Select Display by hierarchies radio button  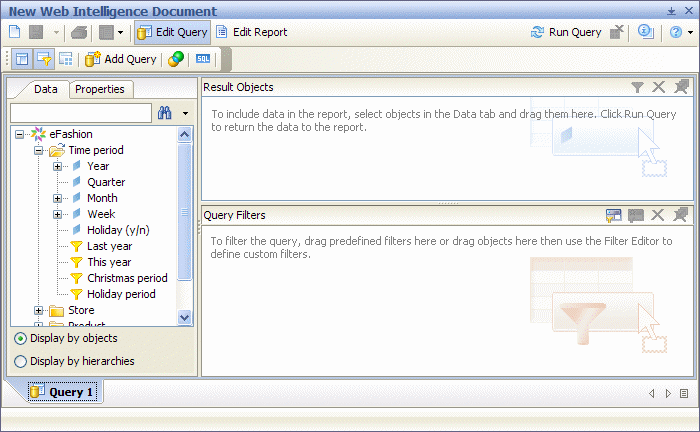click(20, 361)
